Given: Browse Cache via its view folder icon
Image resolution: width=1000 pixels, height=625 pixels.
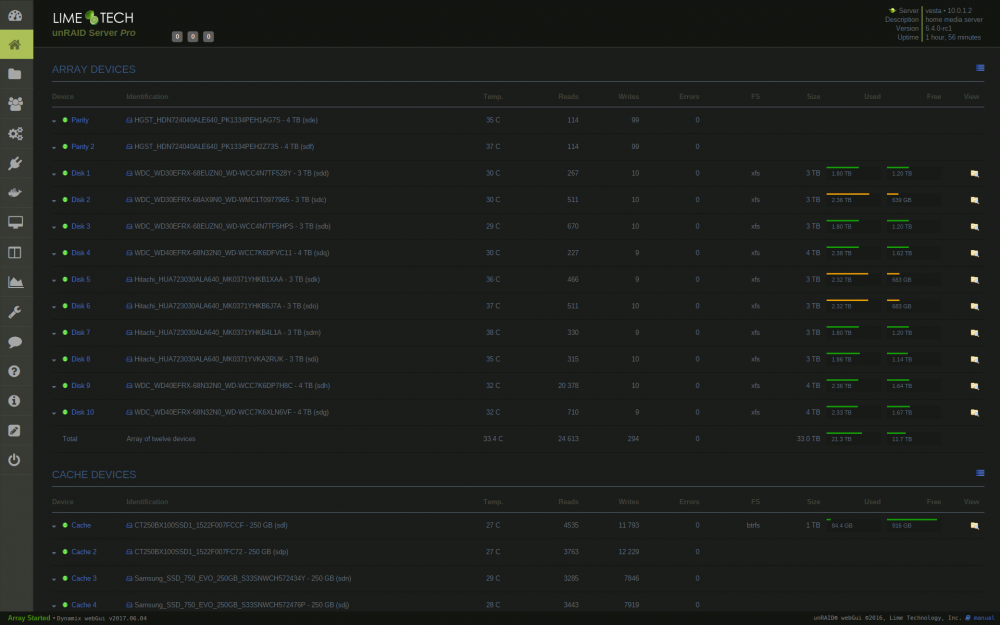Looking at the screenshot, I should (974, 526).
